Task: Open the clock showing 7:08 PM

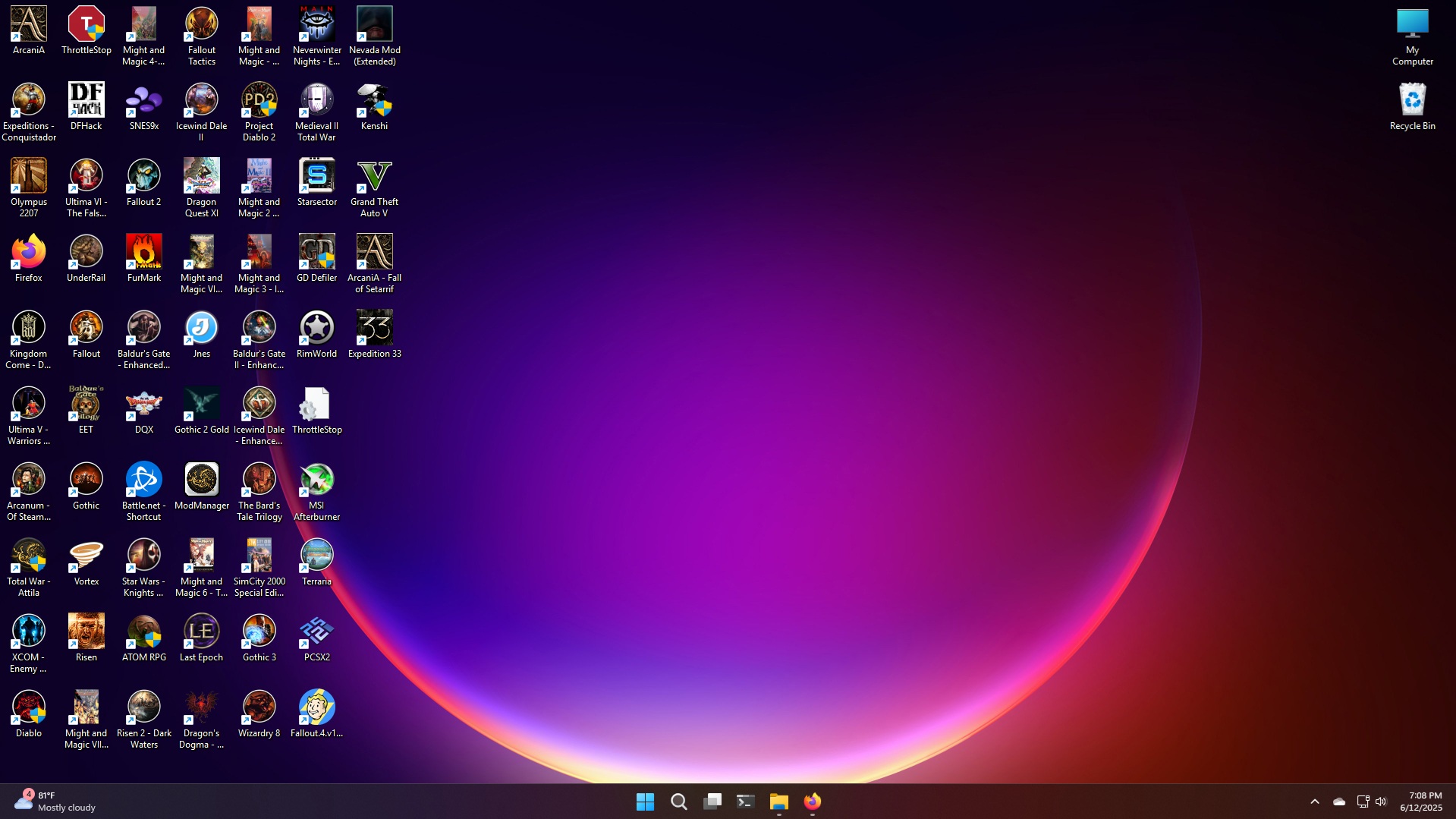Action: 1422,802
